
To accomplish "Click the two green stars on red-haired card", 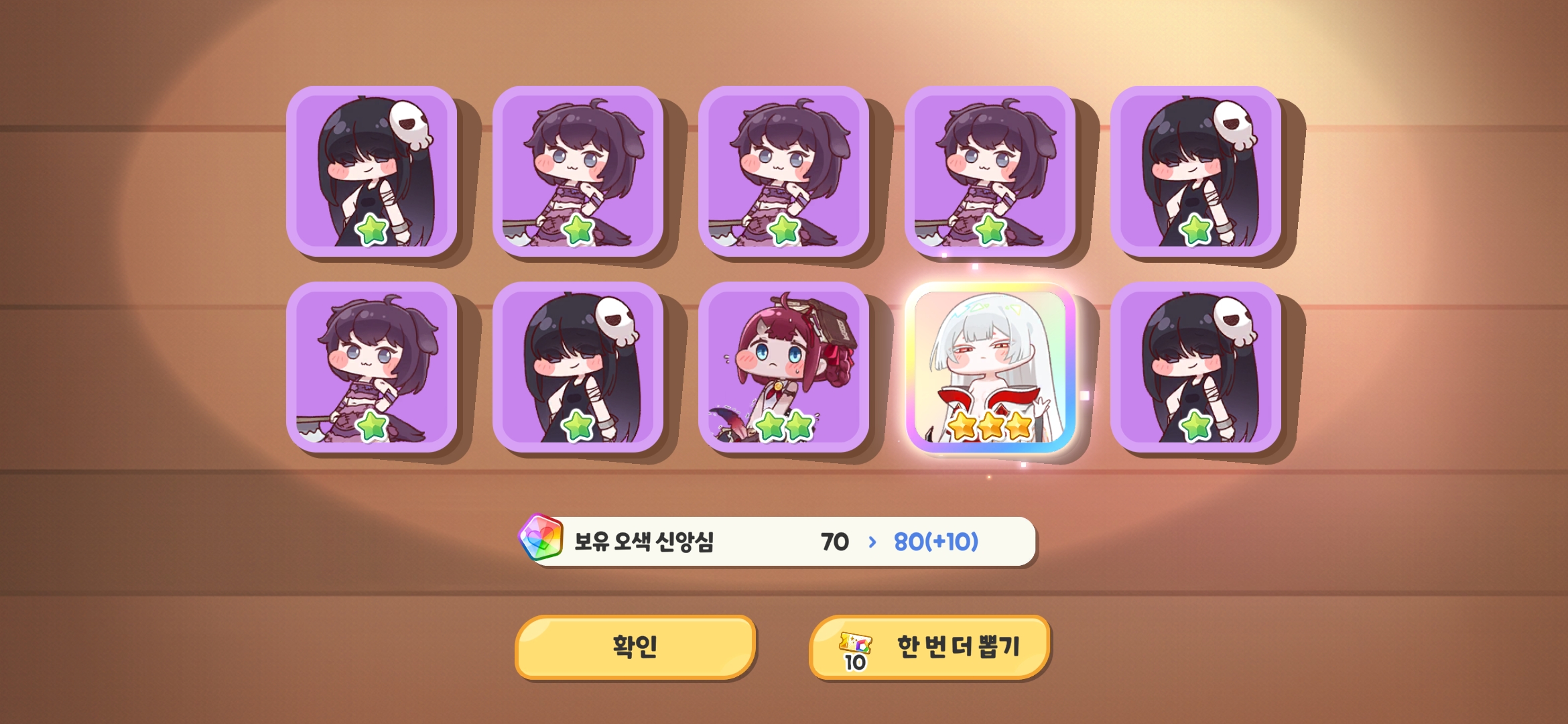I will click(784, 426).
